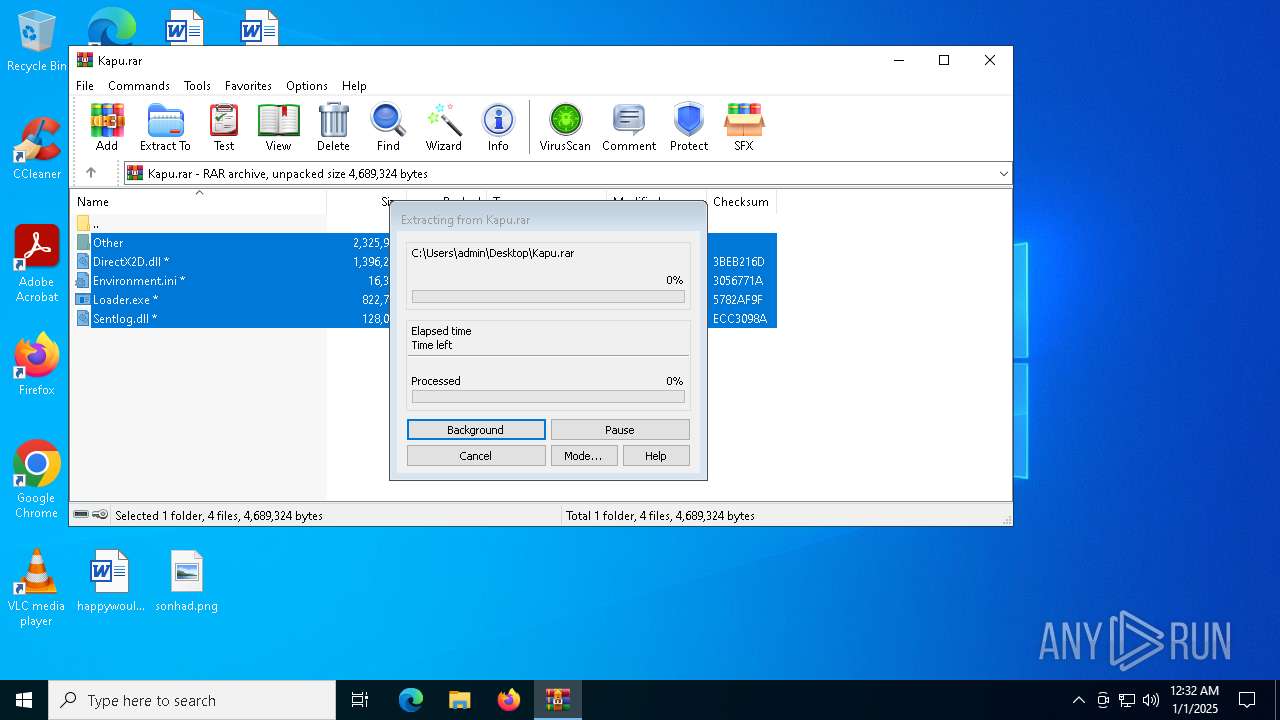This screenshot has width=1280, height=720.
Task: Click the current file progress bar
Action: 548,297
